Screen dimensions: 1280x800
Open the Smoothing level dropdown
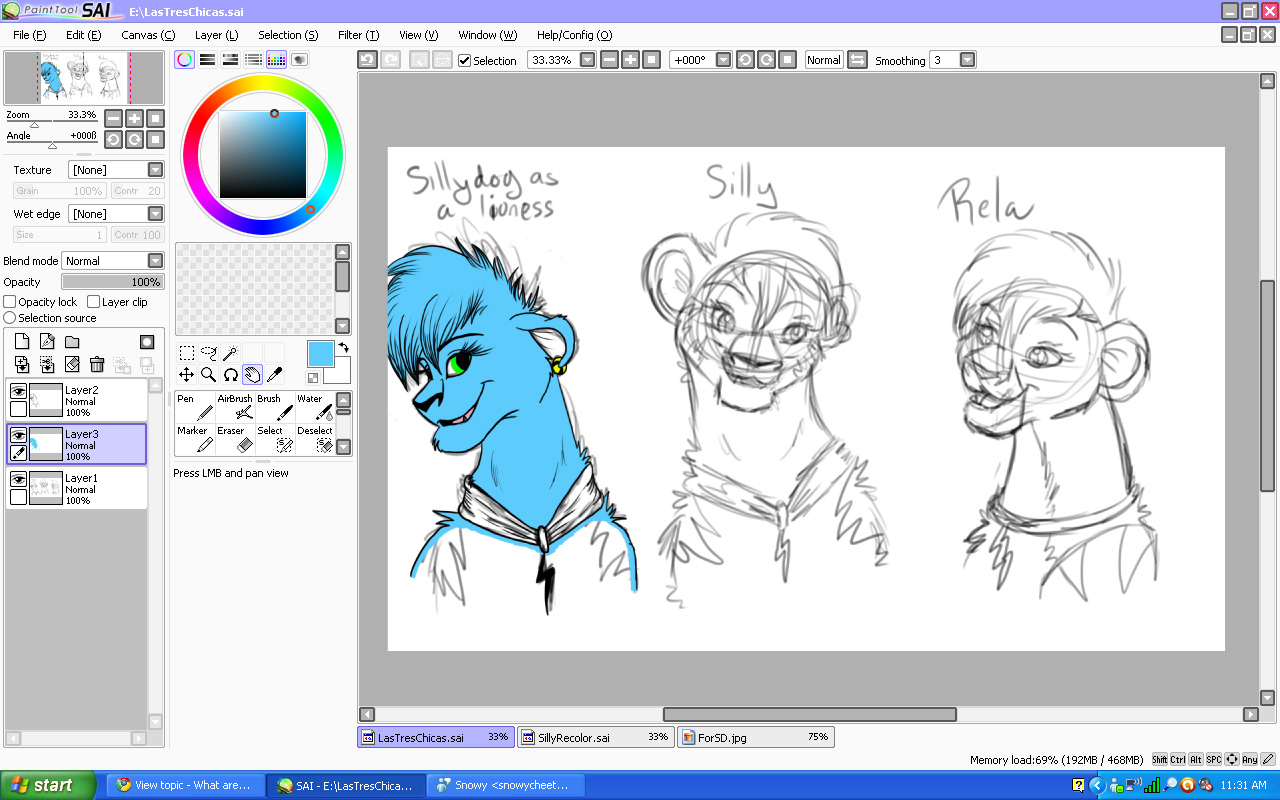(967, 60)
